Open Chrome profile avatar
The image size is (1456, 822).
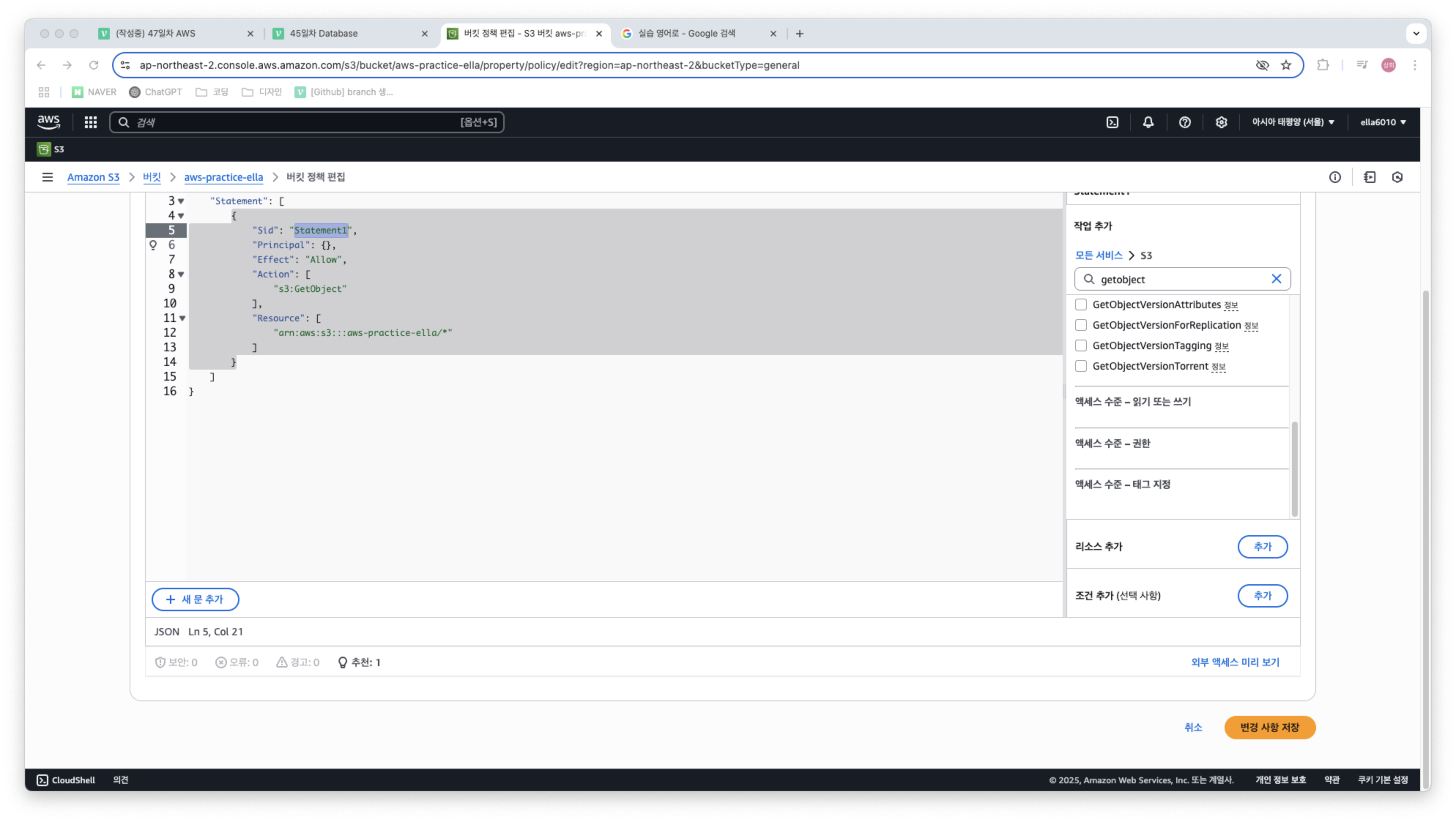coord(1388,65)
